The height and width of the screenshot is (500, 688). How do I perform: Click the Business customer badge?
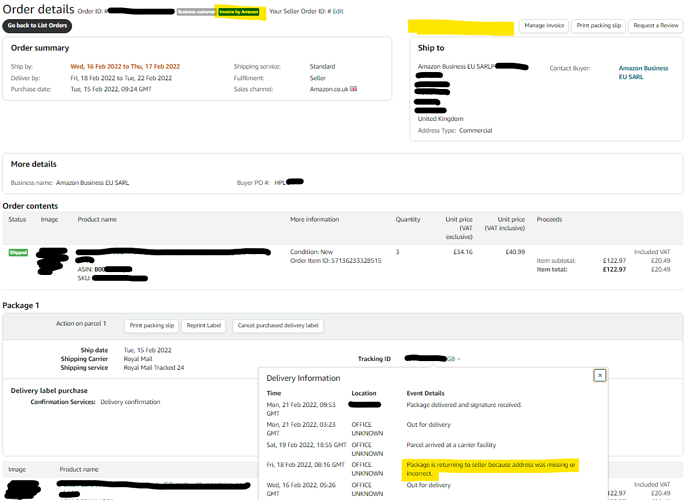[196, 12]
